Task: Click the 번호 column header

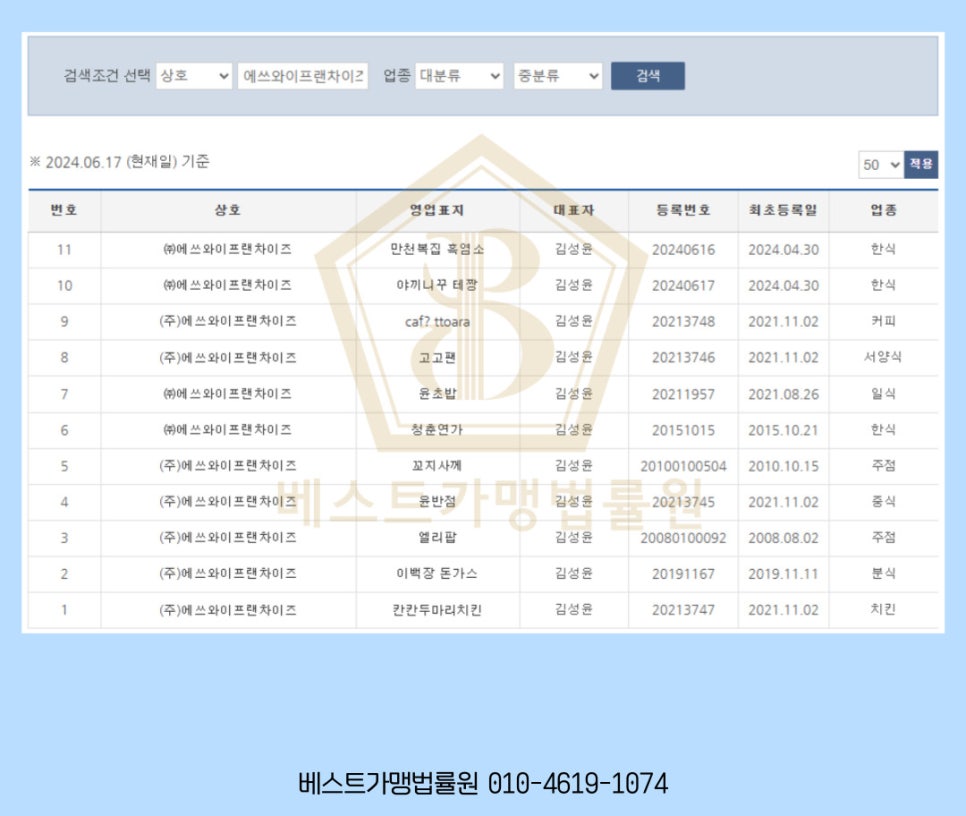Action: [64, 211]
